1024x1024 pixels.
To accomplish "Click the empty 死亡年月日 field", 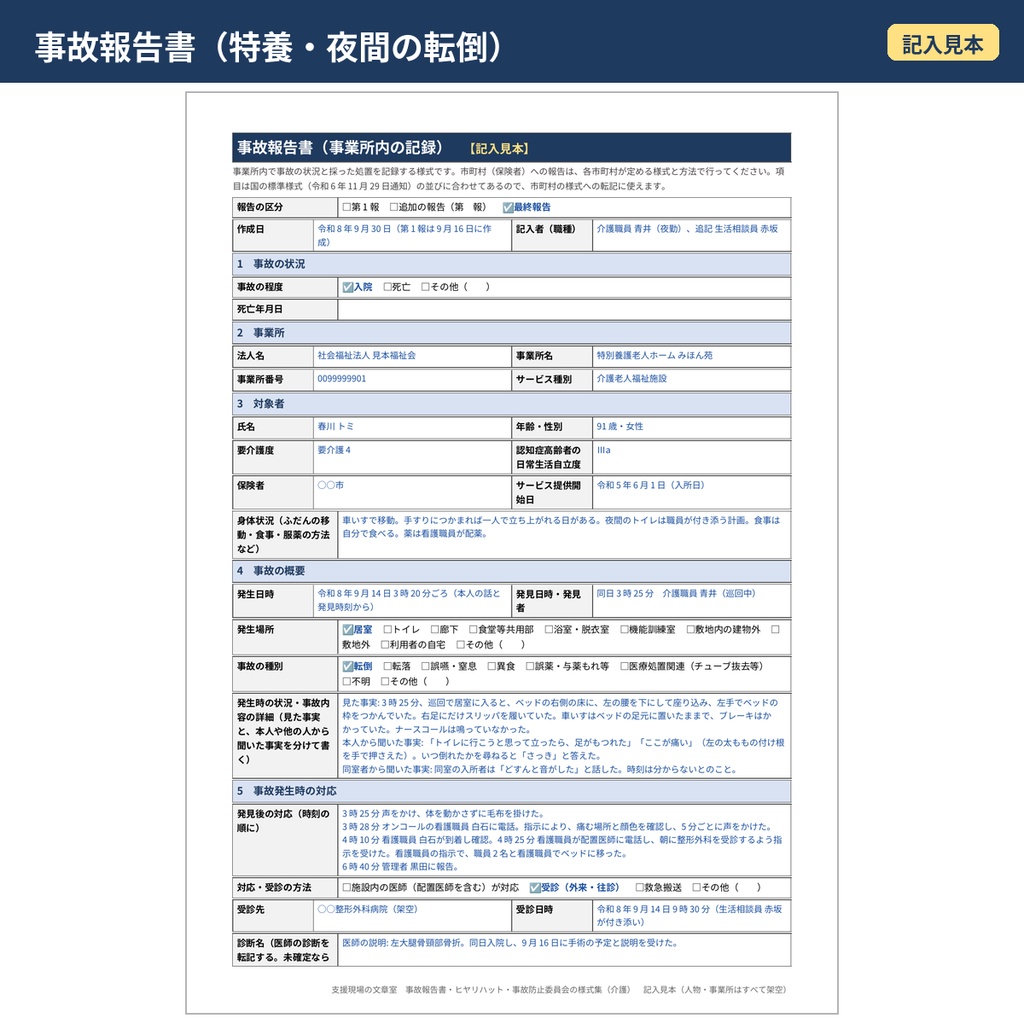I will click(564, 310).
